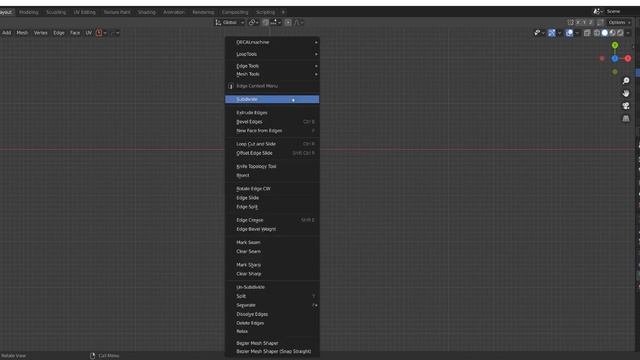Toggle Y axis mesh mirror

tap(584, 22)
